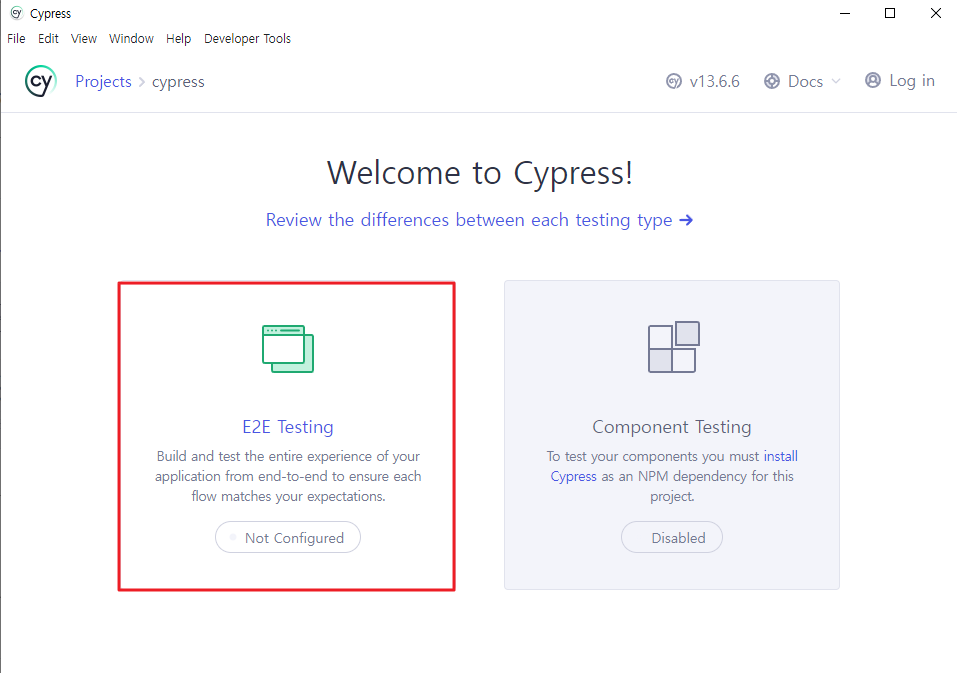957x673 pixels.
Task: Click the Disabled badge under Component Testing
Action: [x=672, y=537]
